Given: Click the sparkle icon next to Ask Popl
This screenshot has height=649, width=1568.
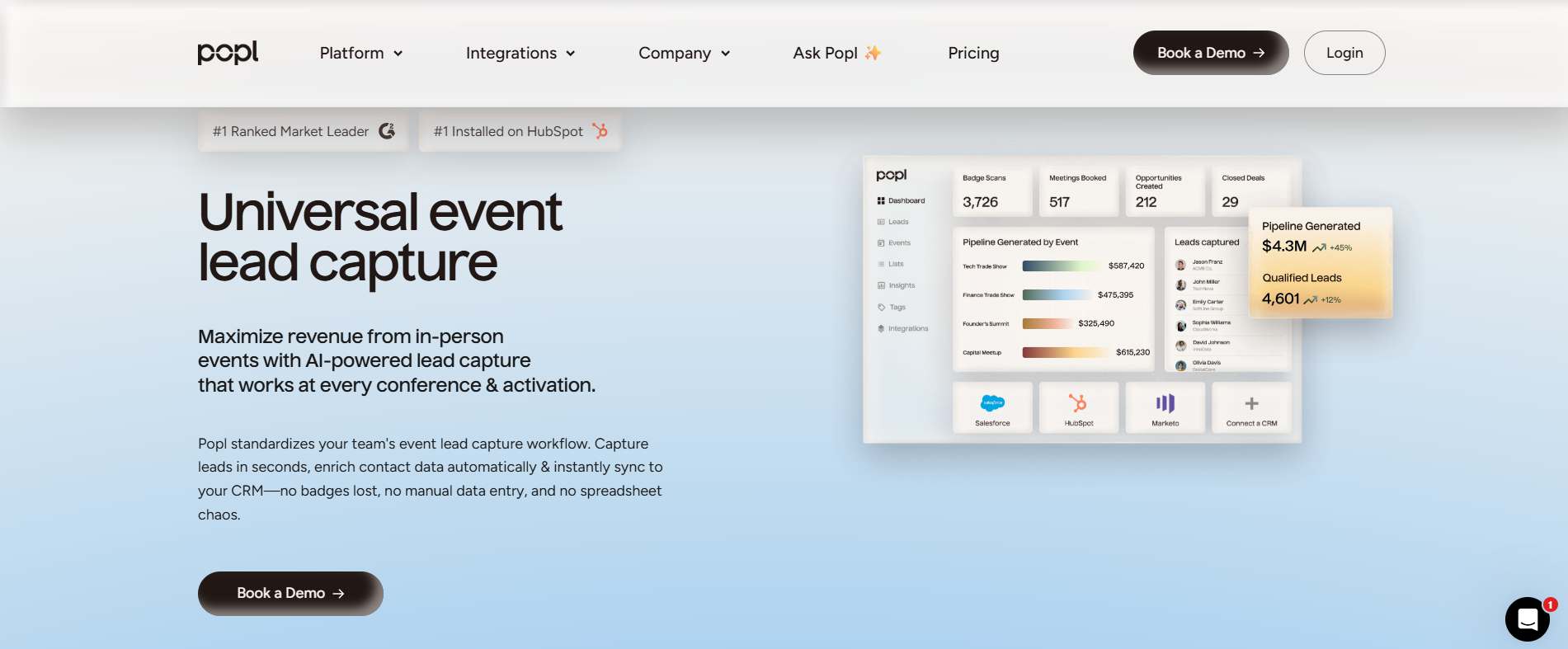Looking at the screenshot, I should coord(873,53).
